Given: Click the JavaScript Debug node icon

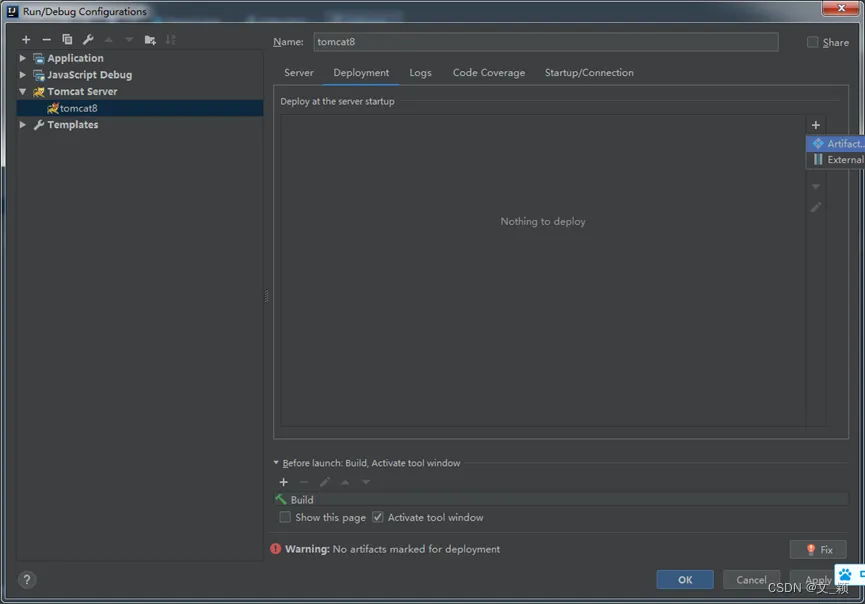Looking at the screenshot, I should [x=39, y=75].
